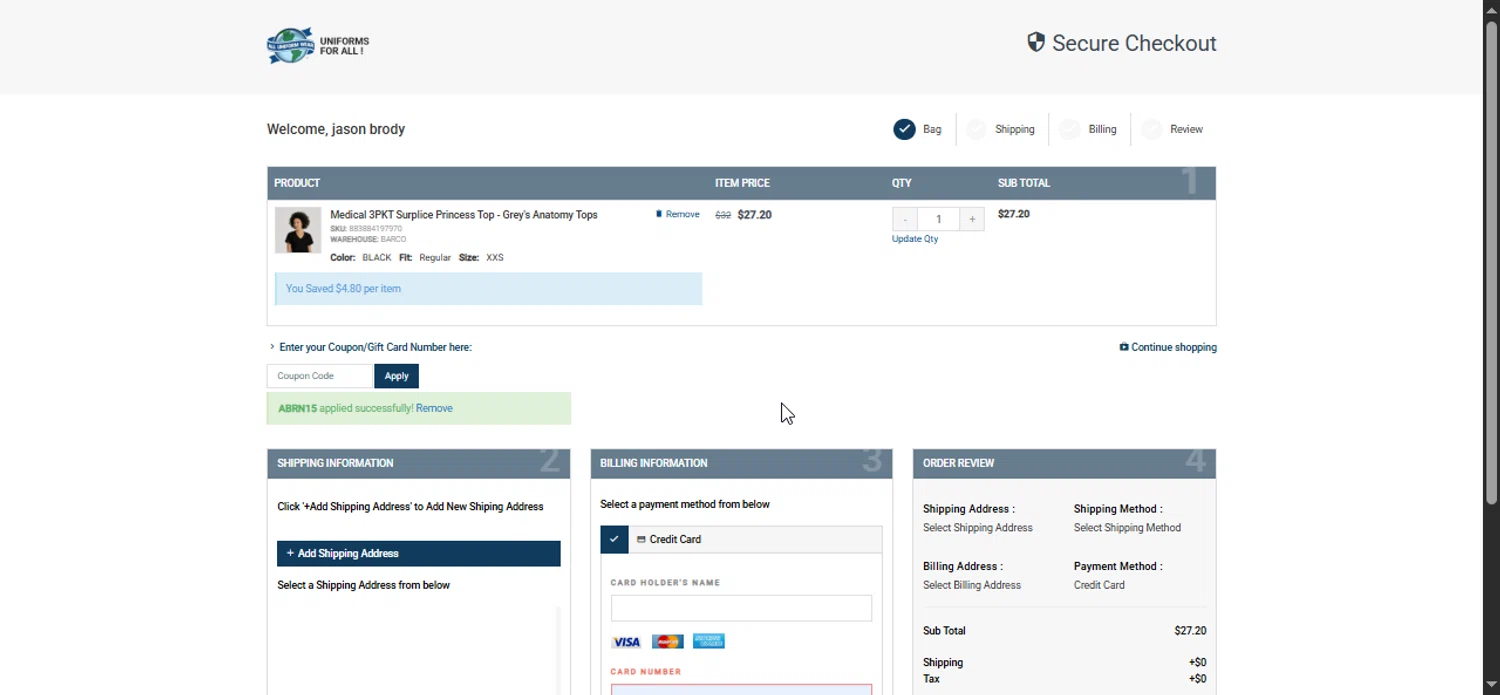
Task: Open the Bag step label
Action: (932, 129)
